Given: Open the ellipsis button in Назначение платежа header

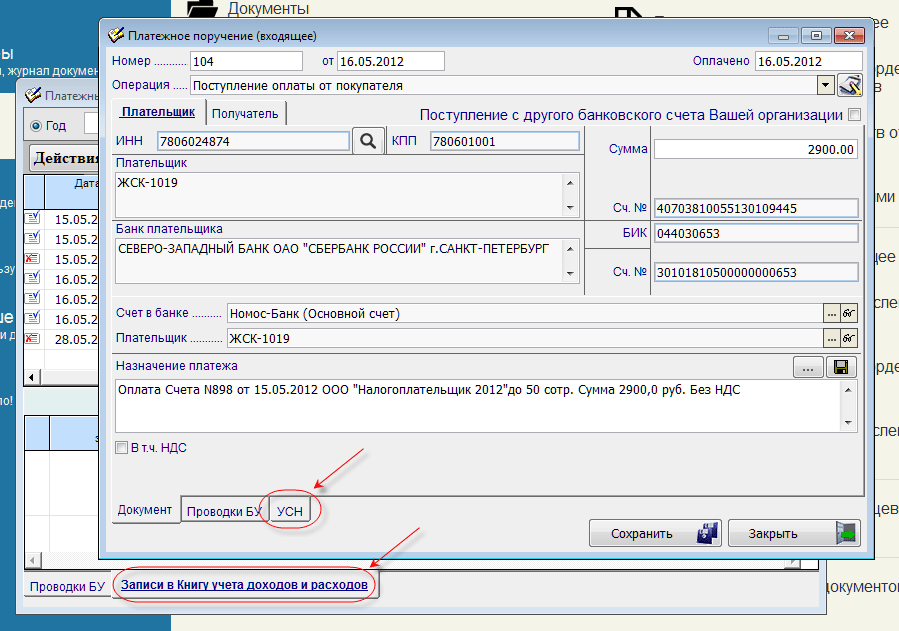Looking at the screenshot, I should [808, 367].
